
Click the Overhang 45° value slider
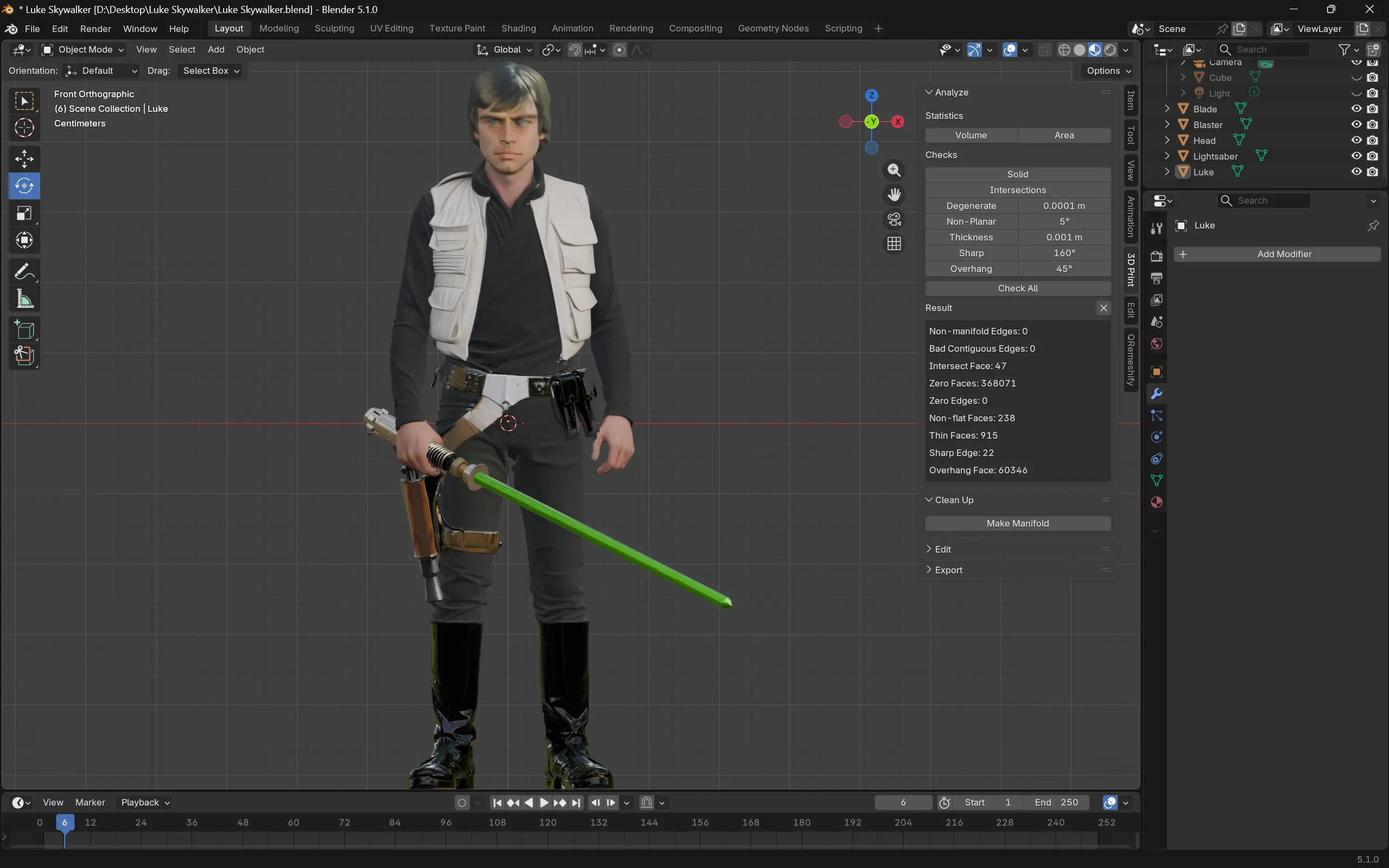[x=1064, y=269]
